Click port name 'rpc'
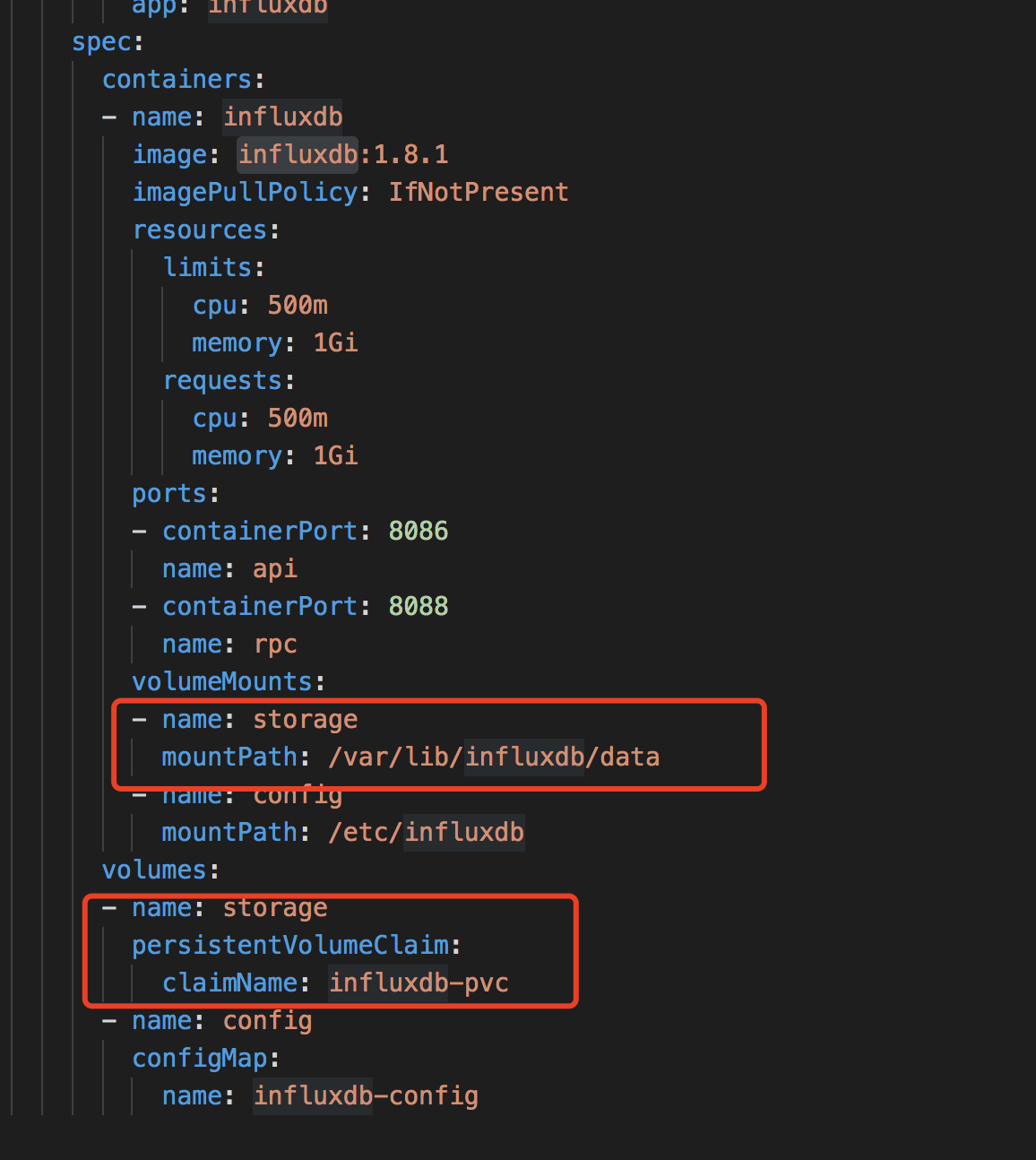The image size is (1036, 1160). (x=275, y=645)
